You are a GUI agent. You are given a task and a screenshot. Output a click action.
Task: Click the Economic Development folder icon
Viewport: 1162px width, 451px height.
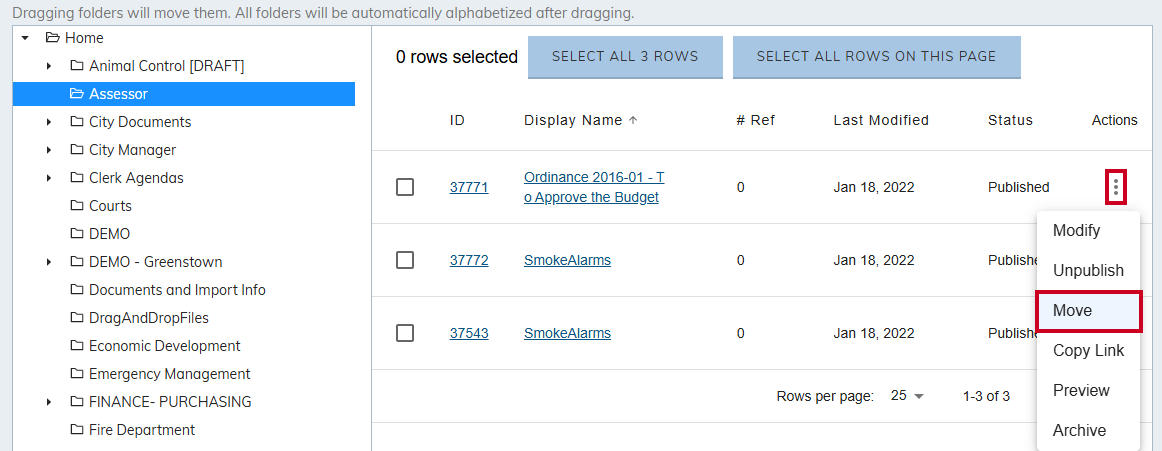(77, 346)
